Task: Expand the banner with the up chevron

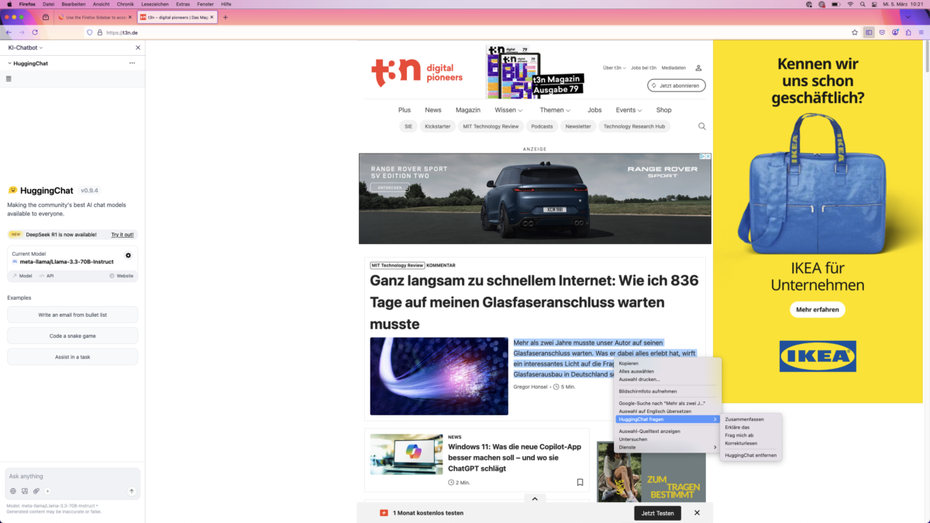Action: [534, 499]
